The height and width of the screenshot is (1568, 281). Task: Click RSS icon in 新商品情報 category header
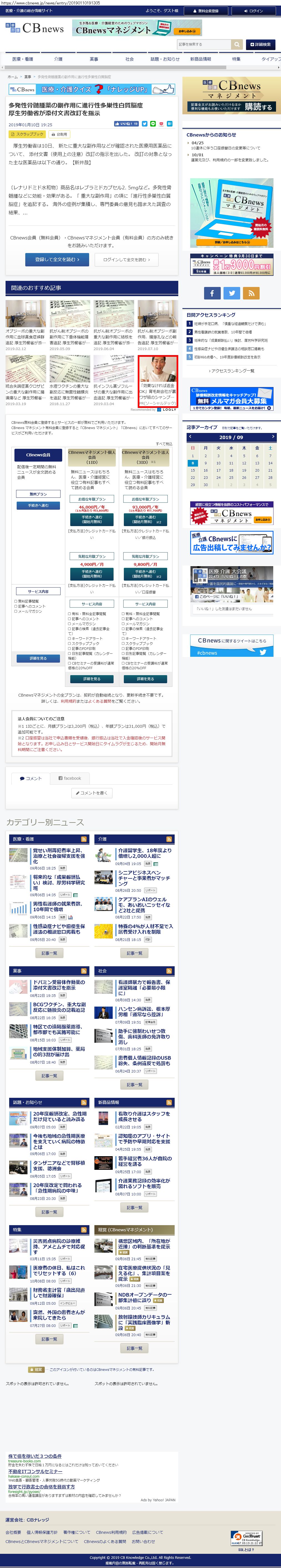[x=169, y=1102]
